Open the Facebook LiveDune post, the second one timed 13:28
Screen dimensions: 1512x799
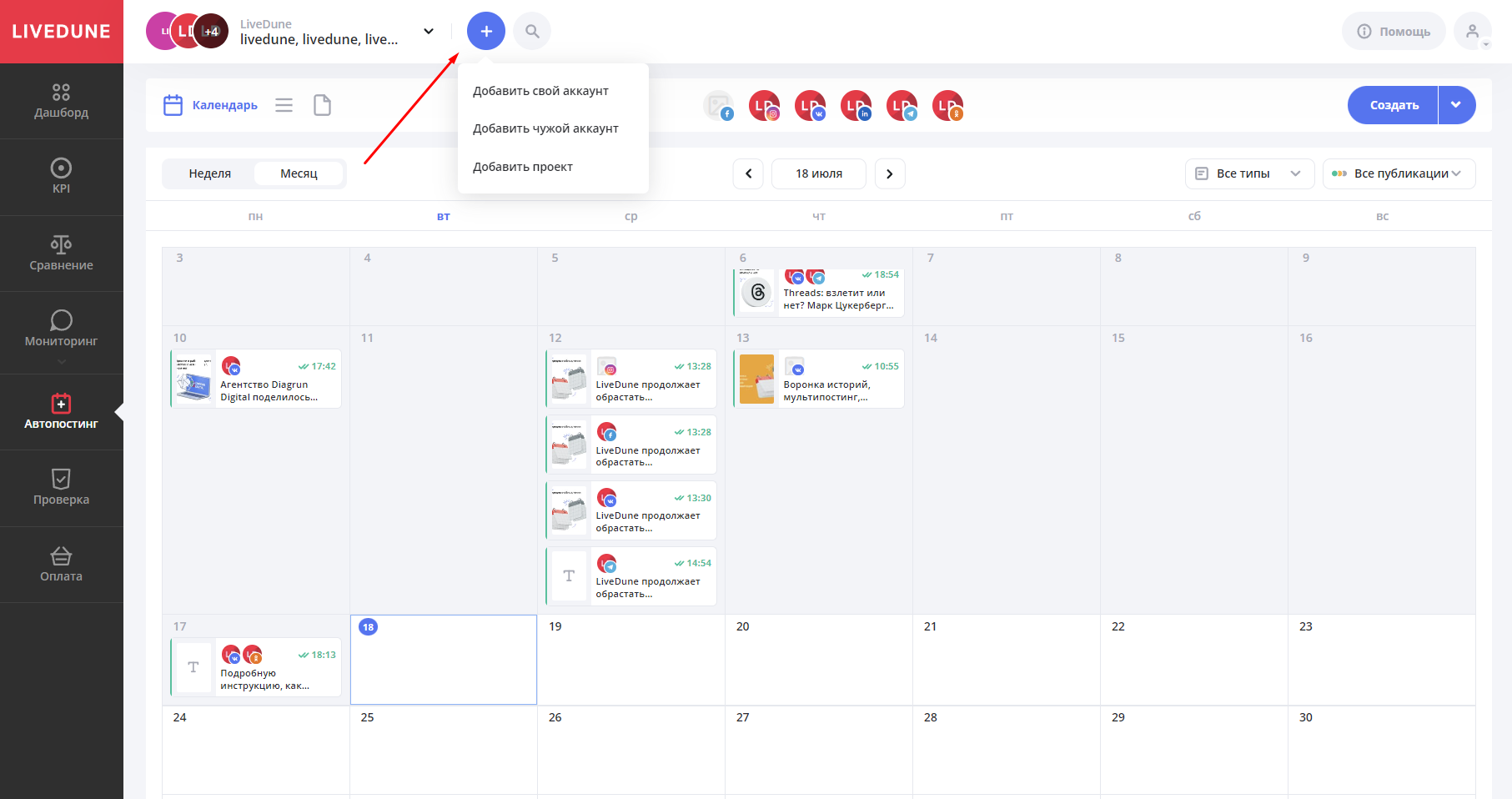click(631, 445)
